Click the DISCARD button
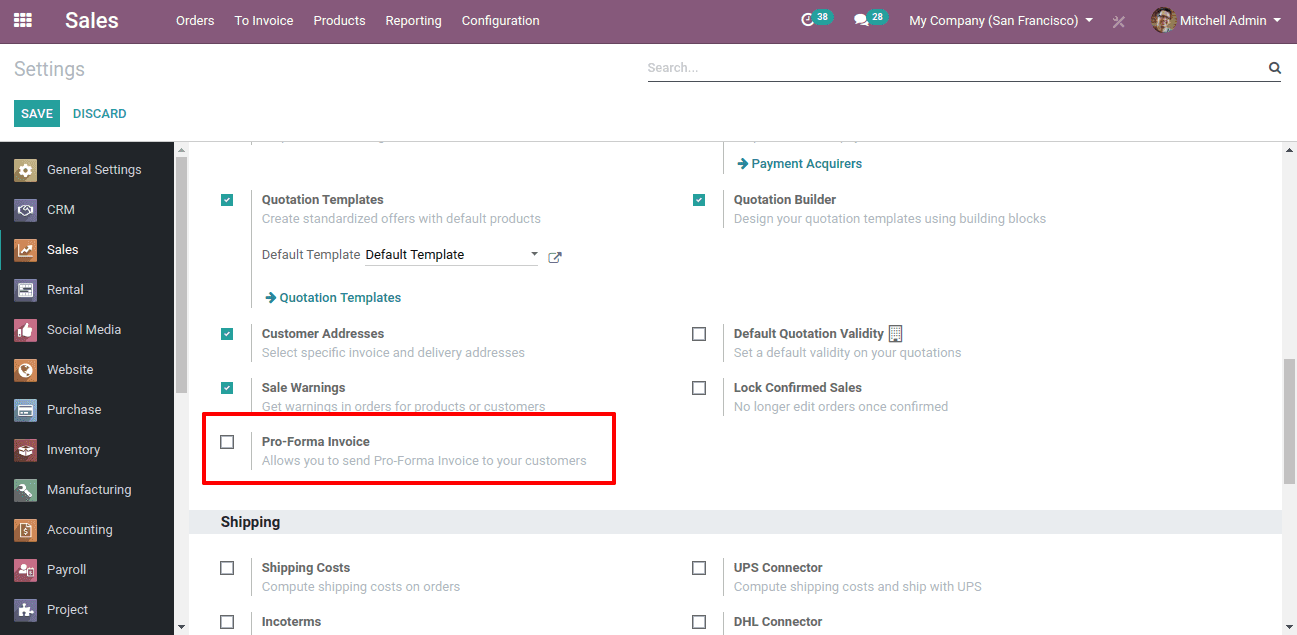 [100, 114]
